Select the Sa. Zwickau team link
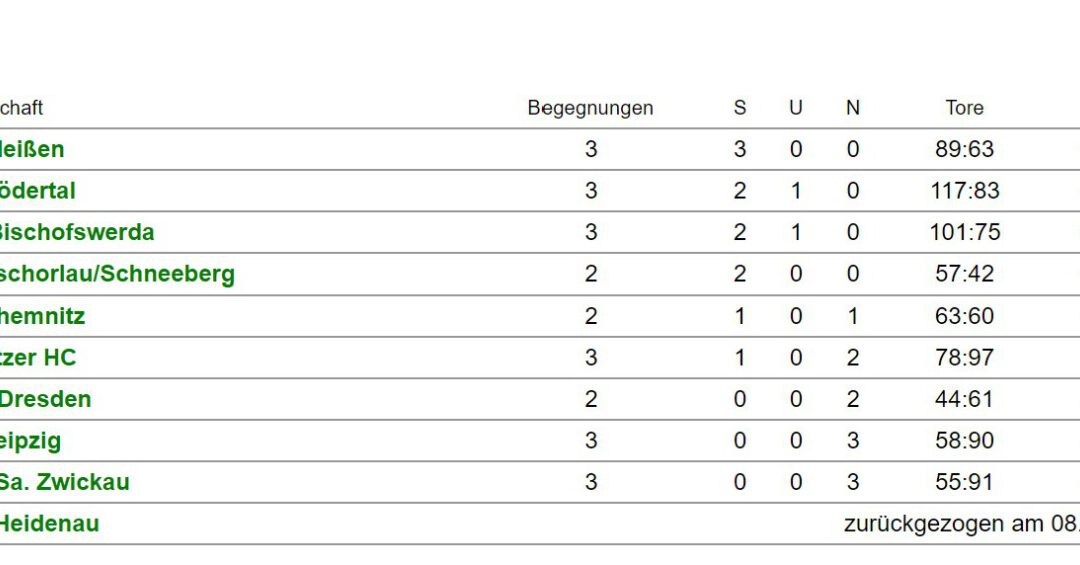 coord(65,482)
